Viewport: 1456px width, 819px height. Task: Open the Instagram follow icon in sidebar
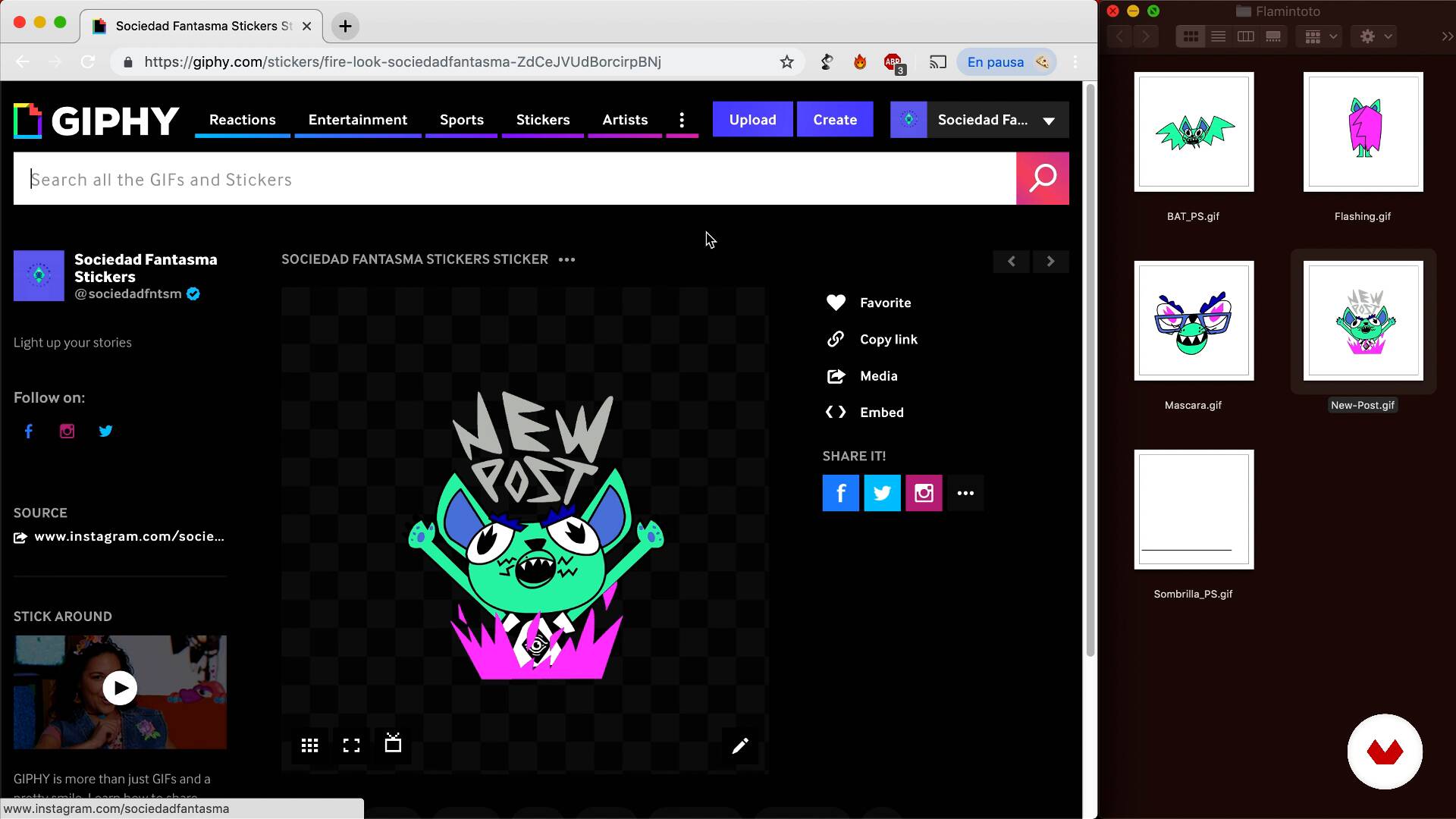(x=67, y=431)
